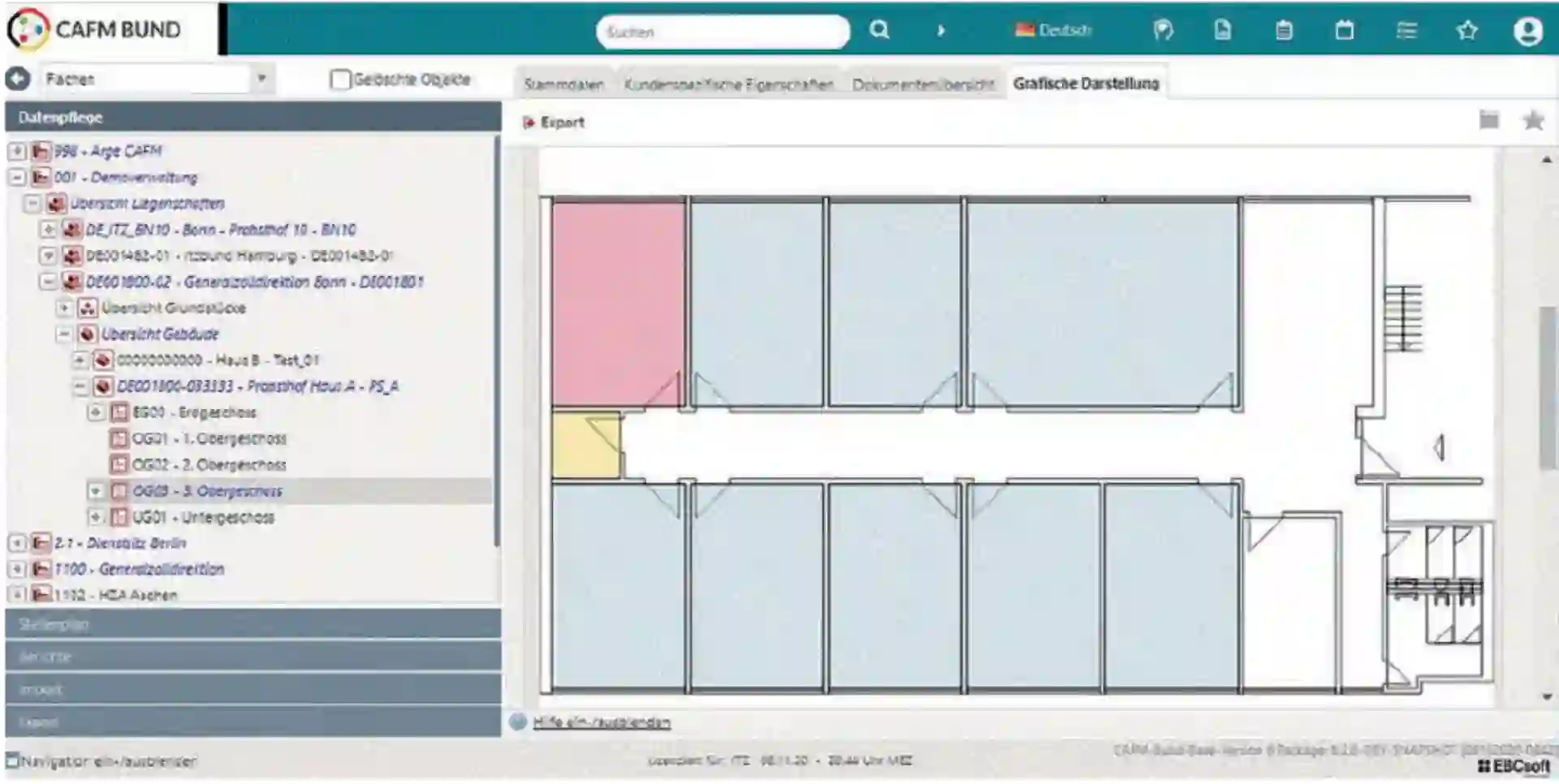Open the help question mark icon
Viewport: 1559px width, 784px height.
[1163, 31]
